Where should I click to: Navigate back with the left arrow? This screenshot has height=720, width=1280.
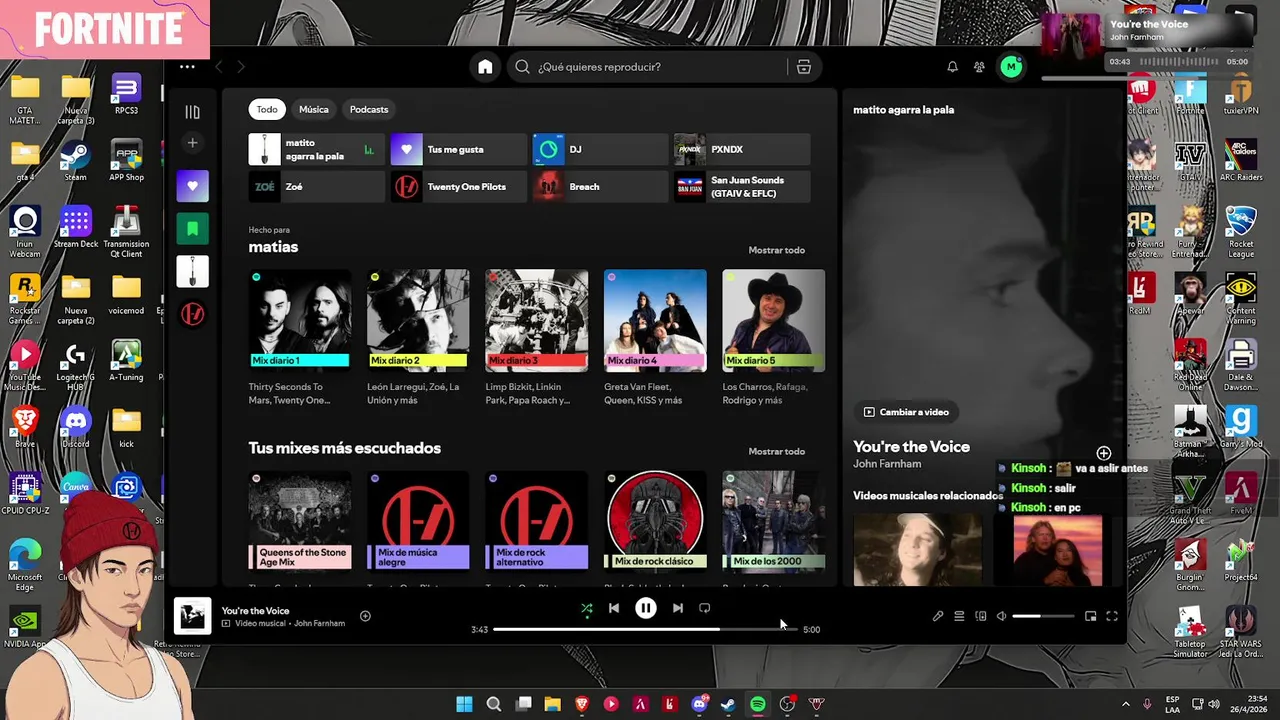219,67
